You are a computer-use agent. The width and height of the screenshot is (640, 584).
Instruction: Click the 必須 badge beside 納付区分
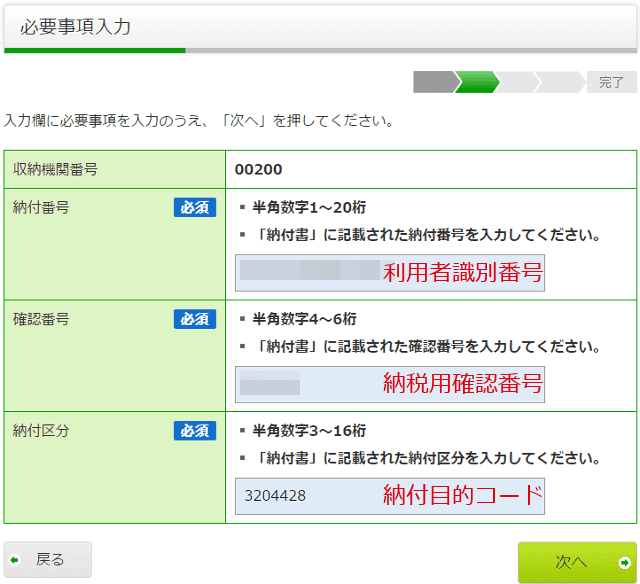tap(195, 431)
